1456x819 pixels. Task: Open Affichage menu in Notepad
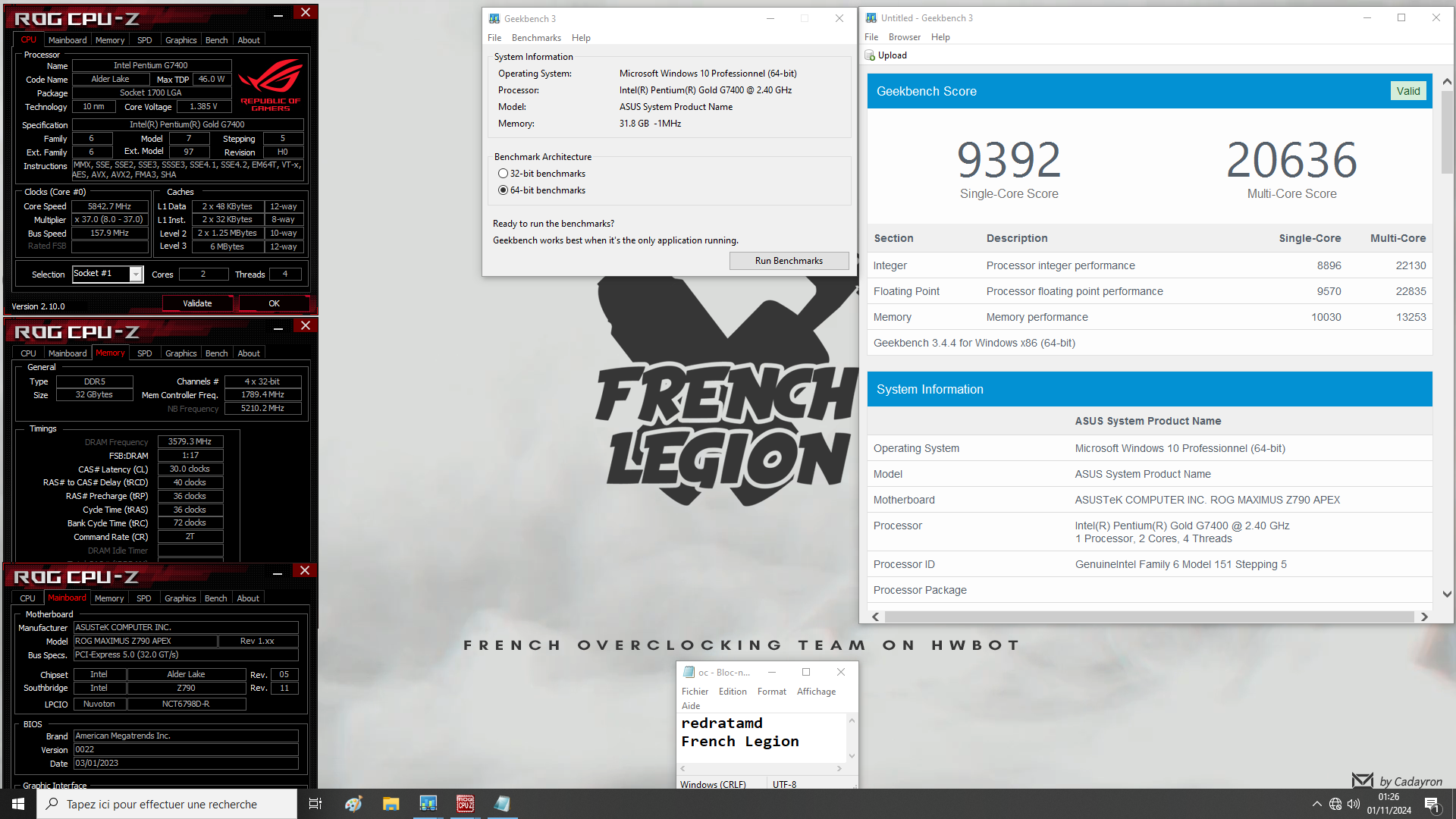click(x=816, y=692)
